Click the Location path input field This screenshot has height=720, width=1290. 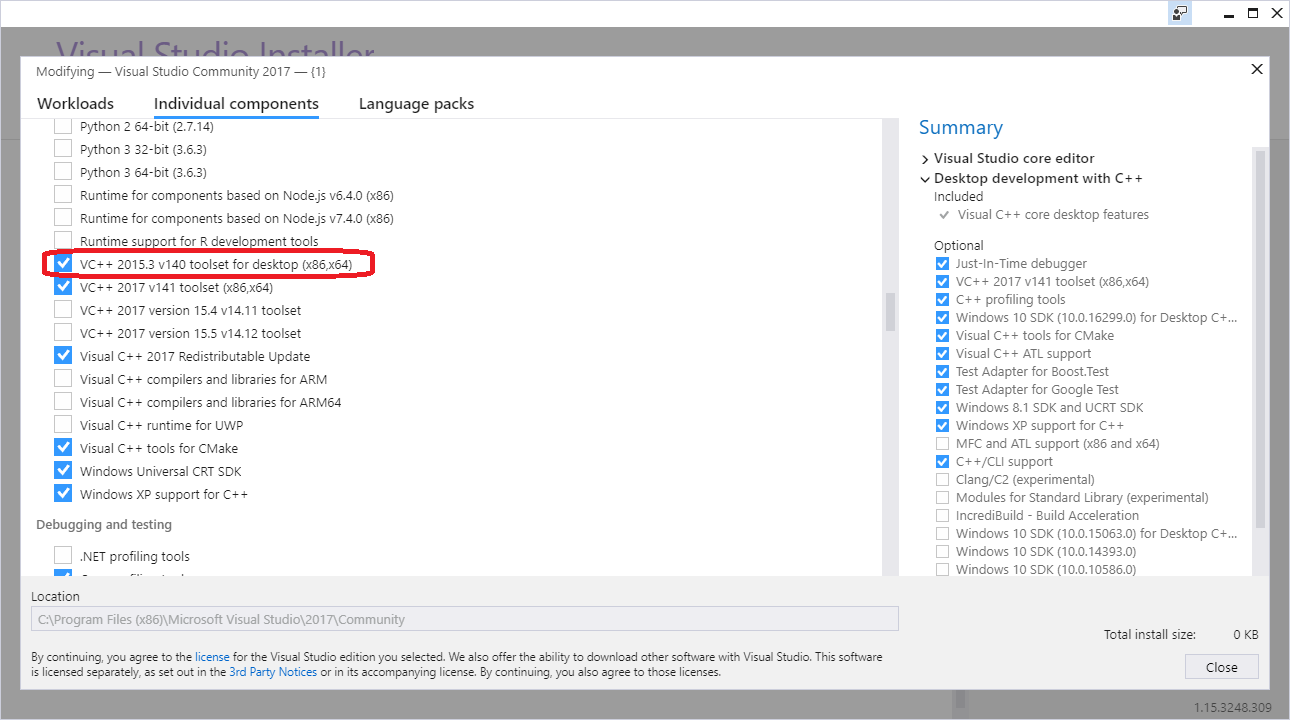465,619
